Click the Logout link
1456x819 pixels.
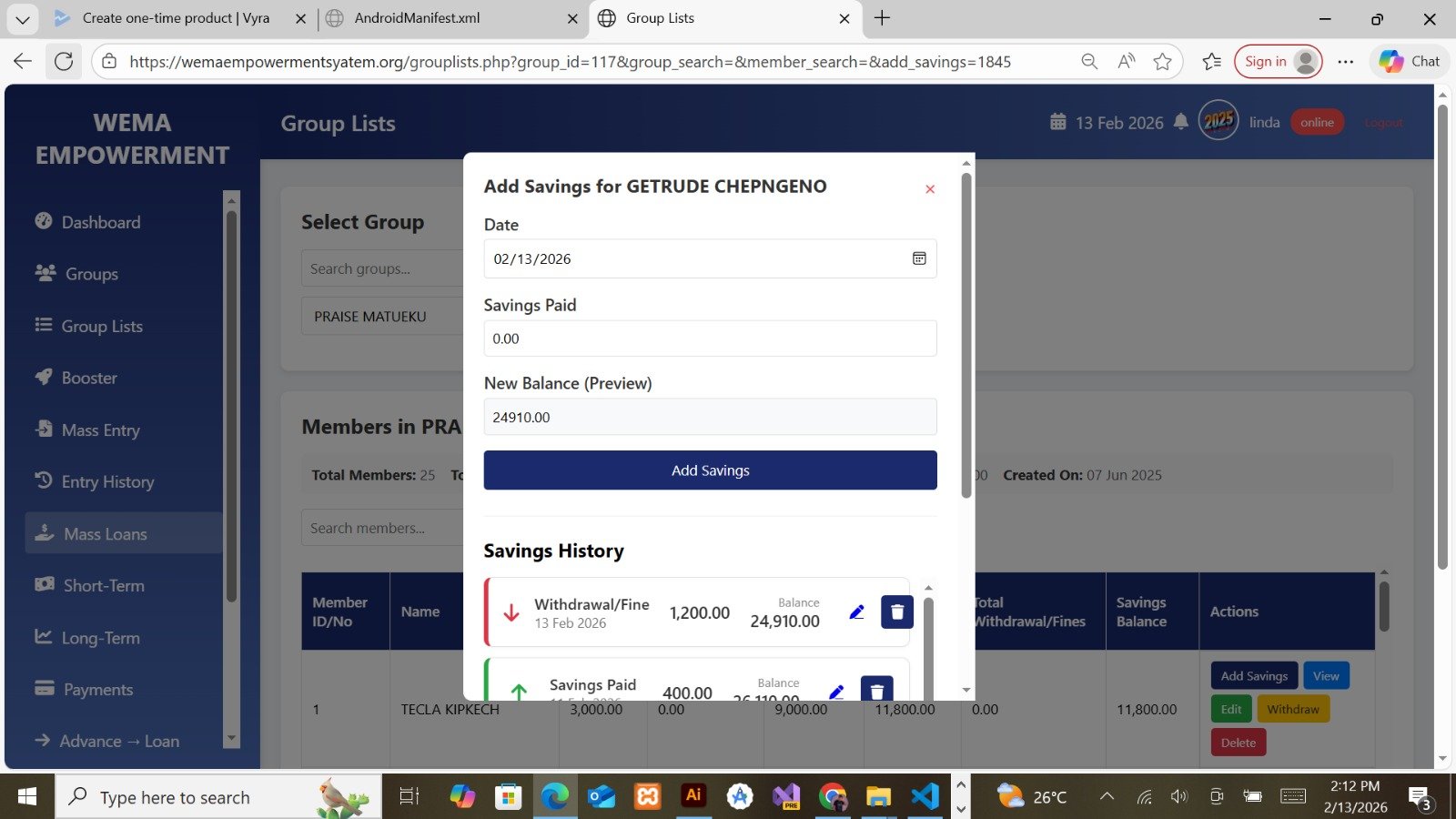[x=1383, y=121]
